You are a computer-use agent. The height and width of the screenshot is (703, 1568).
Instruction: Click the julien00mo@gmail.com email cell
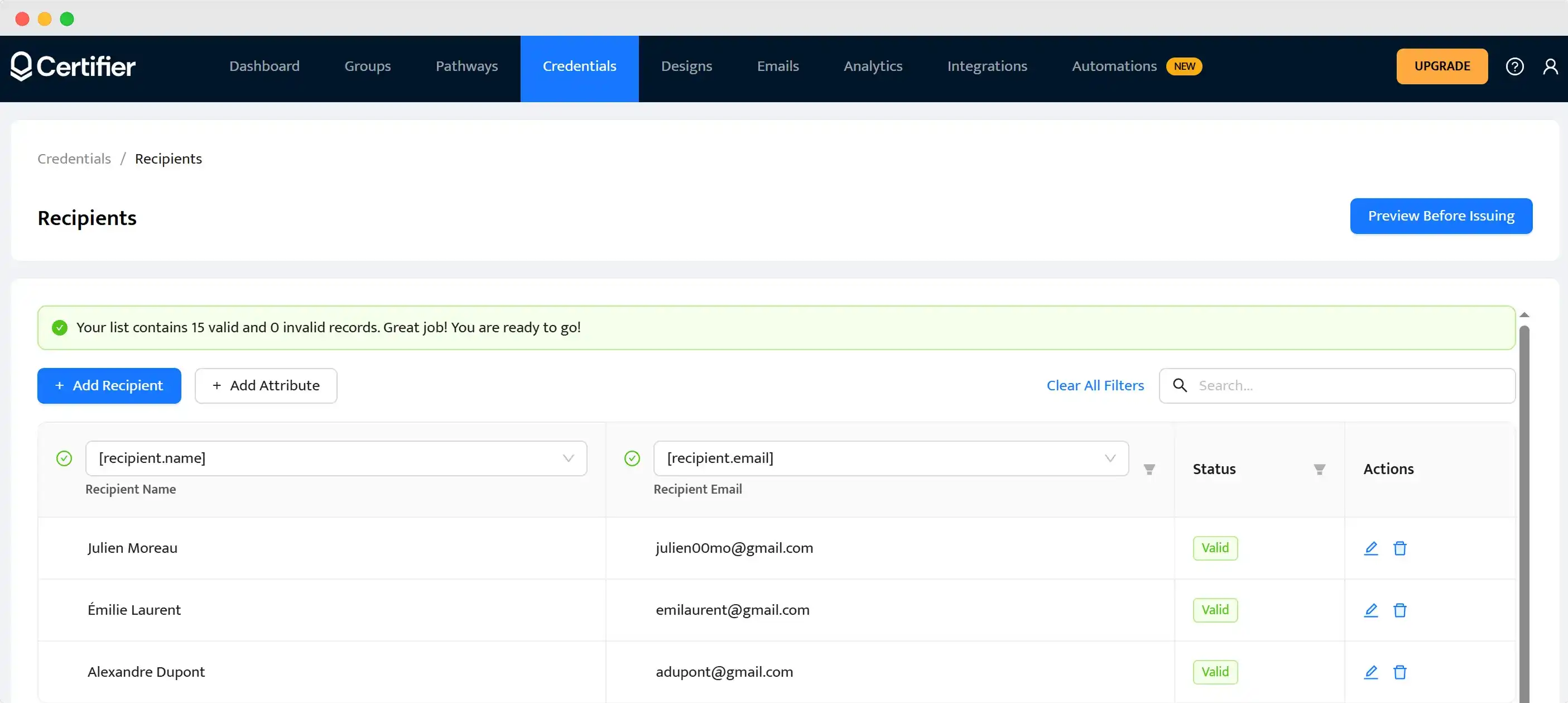point(890,548)
